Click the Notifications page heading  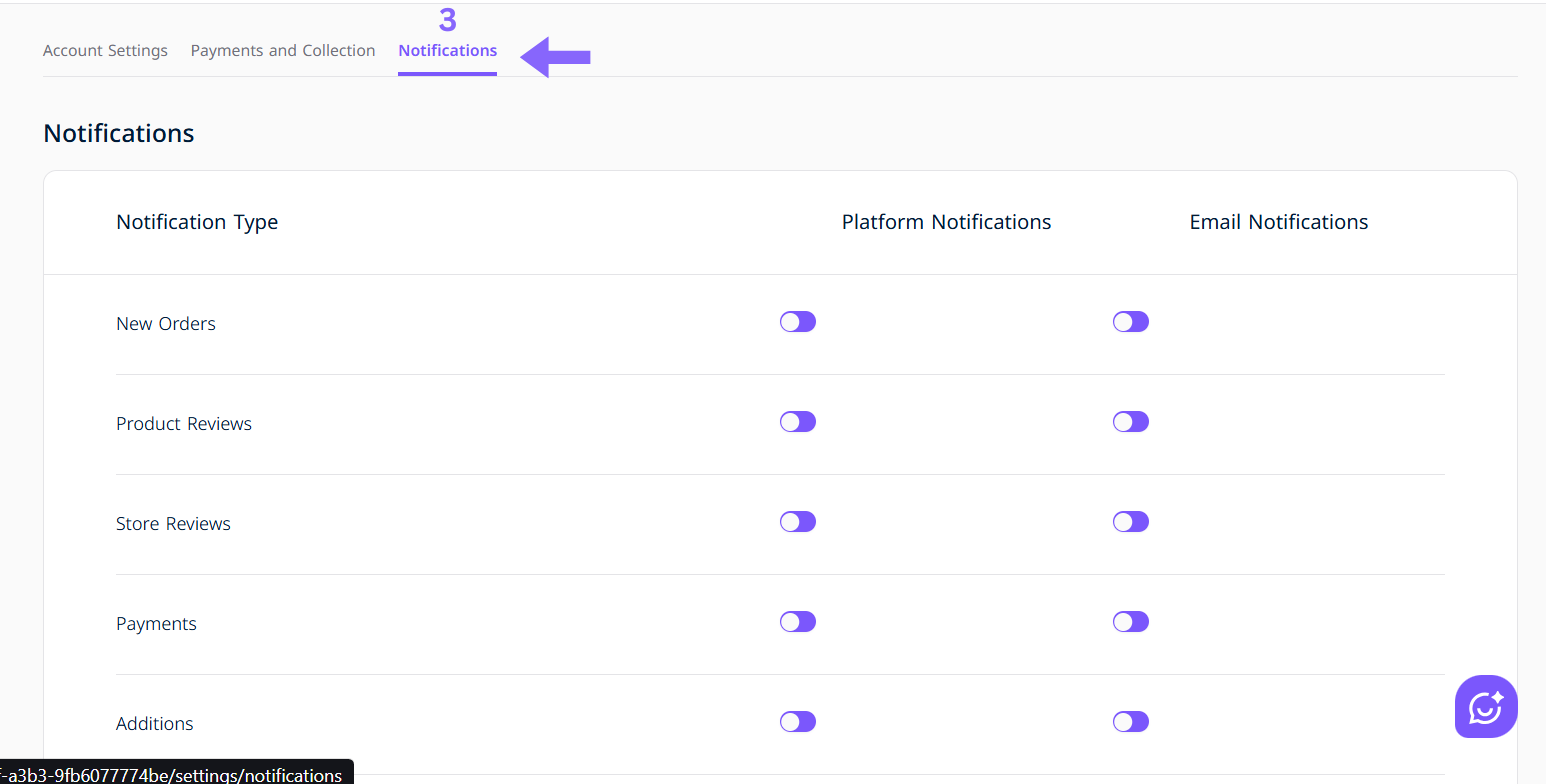pos(119,133)
